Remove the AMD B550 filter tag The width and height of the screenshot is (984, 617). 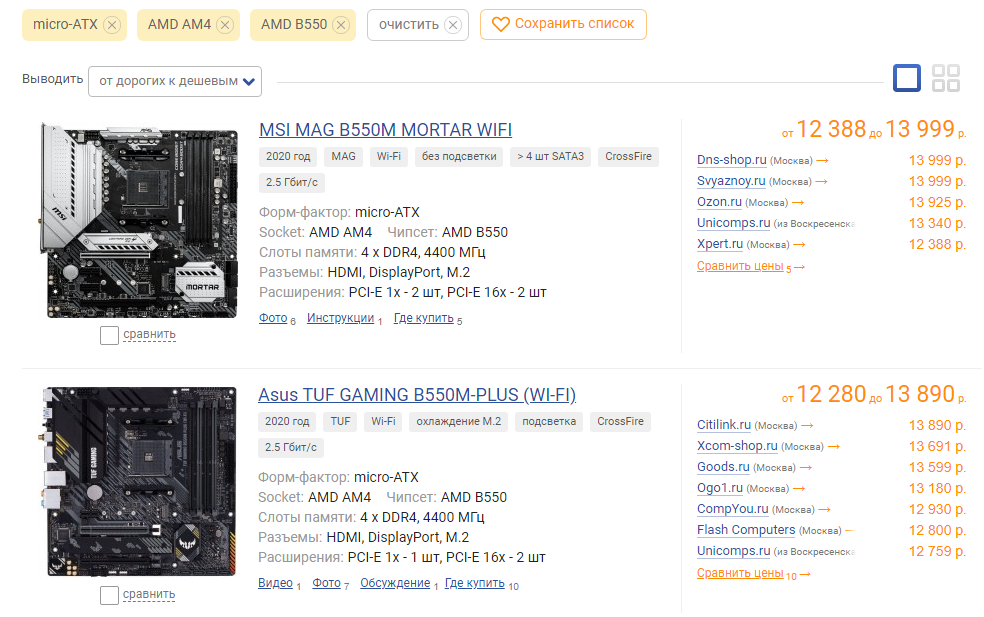pos(341,25)
